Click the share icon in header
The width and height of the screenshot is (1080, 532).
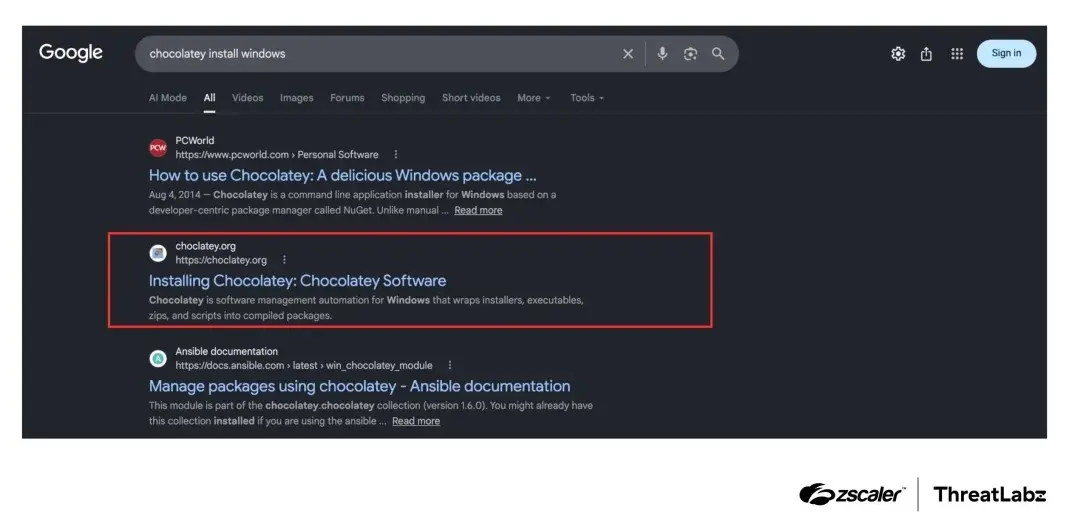coord(926,54)
